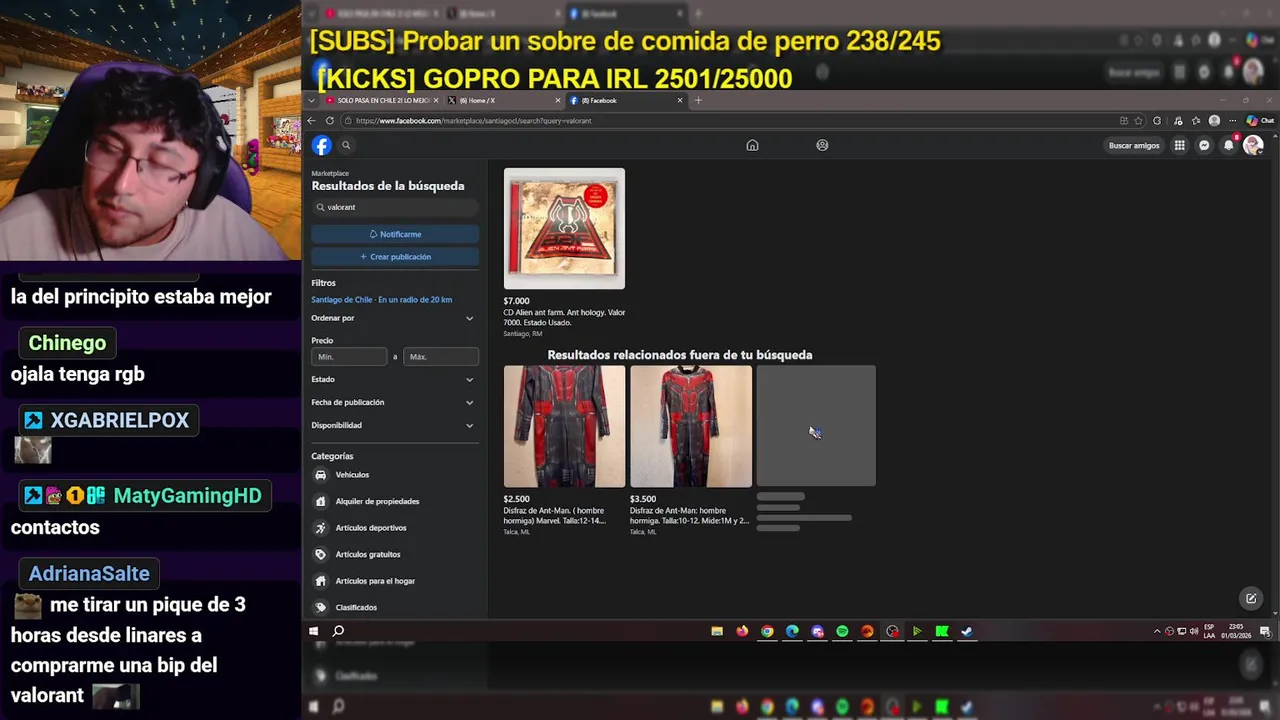The image size is (1280, 720).
Task: Open Kick app green K icon
Action: [x=942, y=631]
